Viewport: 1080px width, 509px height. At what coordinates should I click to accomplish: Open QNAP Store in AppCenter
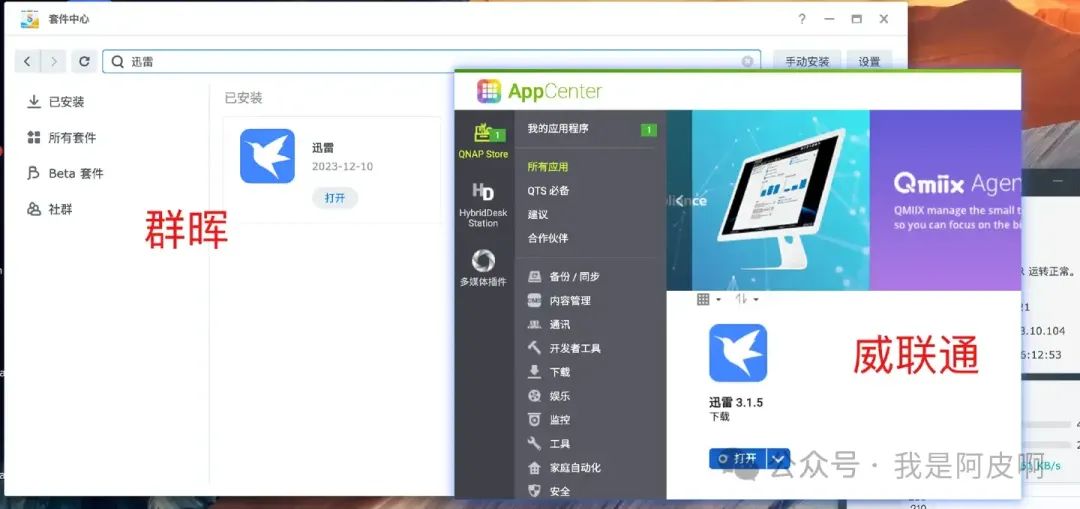(x=484, y=141)
